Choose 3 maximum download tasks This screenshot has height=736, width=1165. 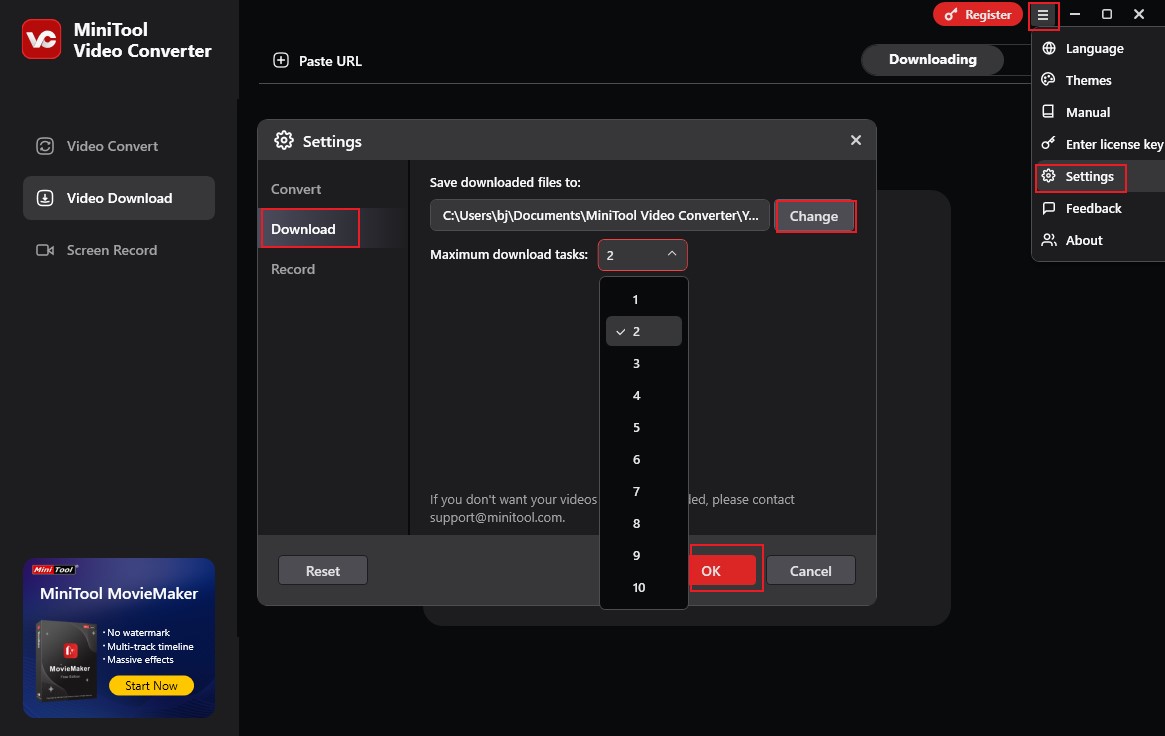pos(643,363)
